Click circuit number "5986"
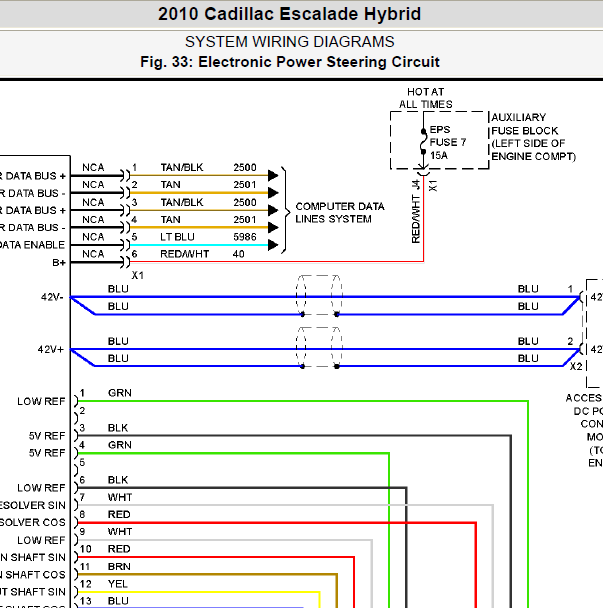This screenshot has height=608, width=603. (245, 237)
